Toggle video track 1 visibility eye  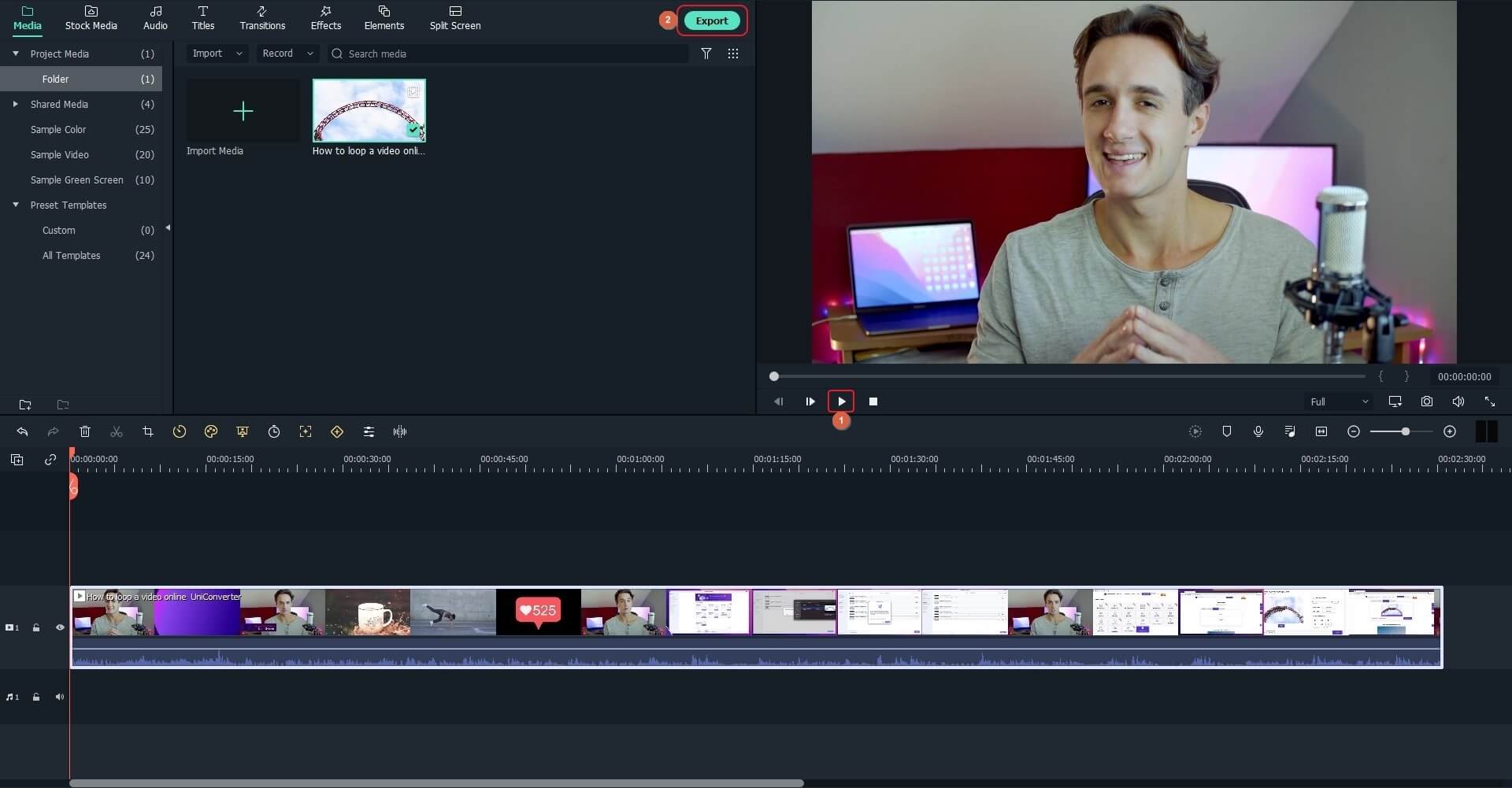coord(60,627)
